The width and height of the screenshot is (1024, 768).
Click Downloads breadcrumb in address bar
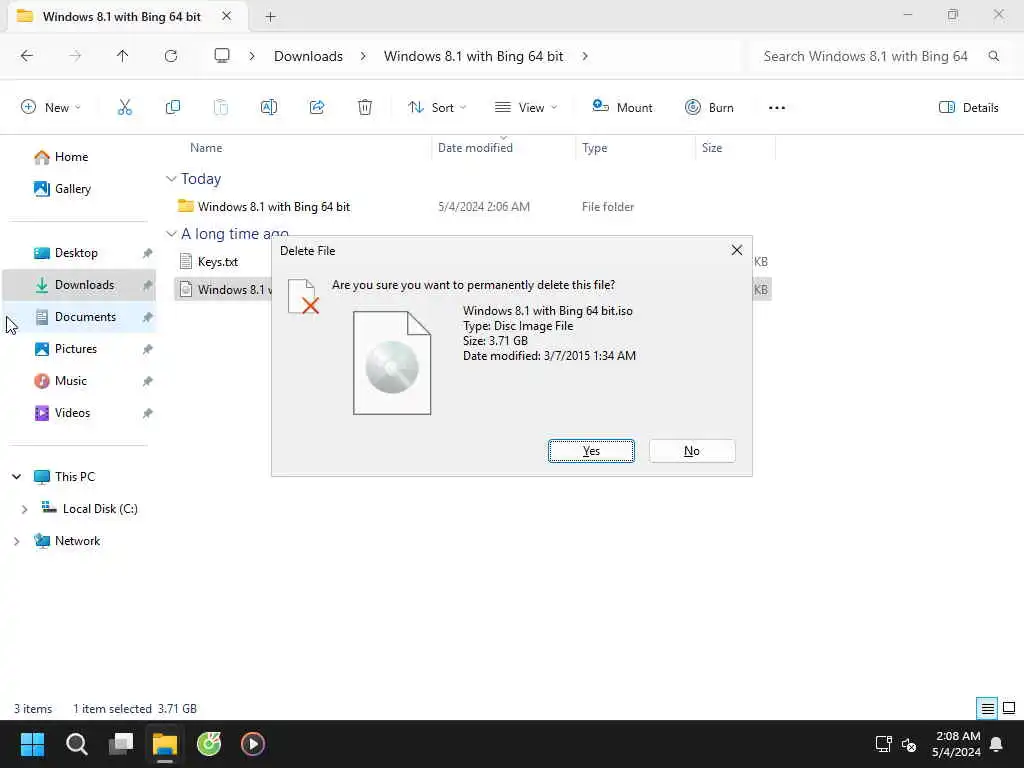coord(308,56)
